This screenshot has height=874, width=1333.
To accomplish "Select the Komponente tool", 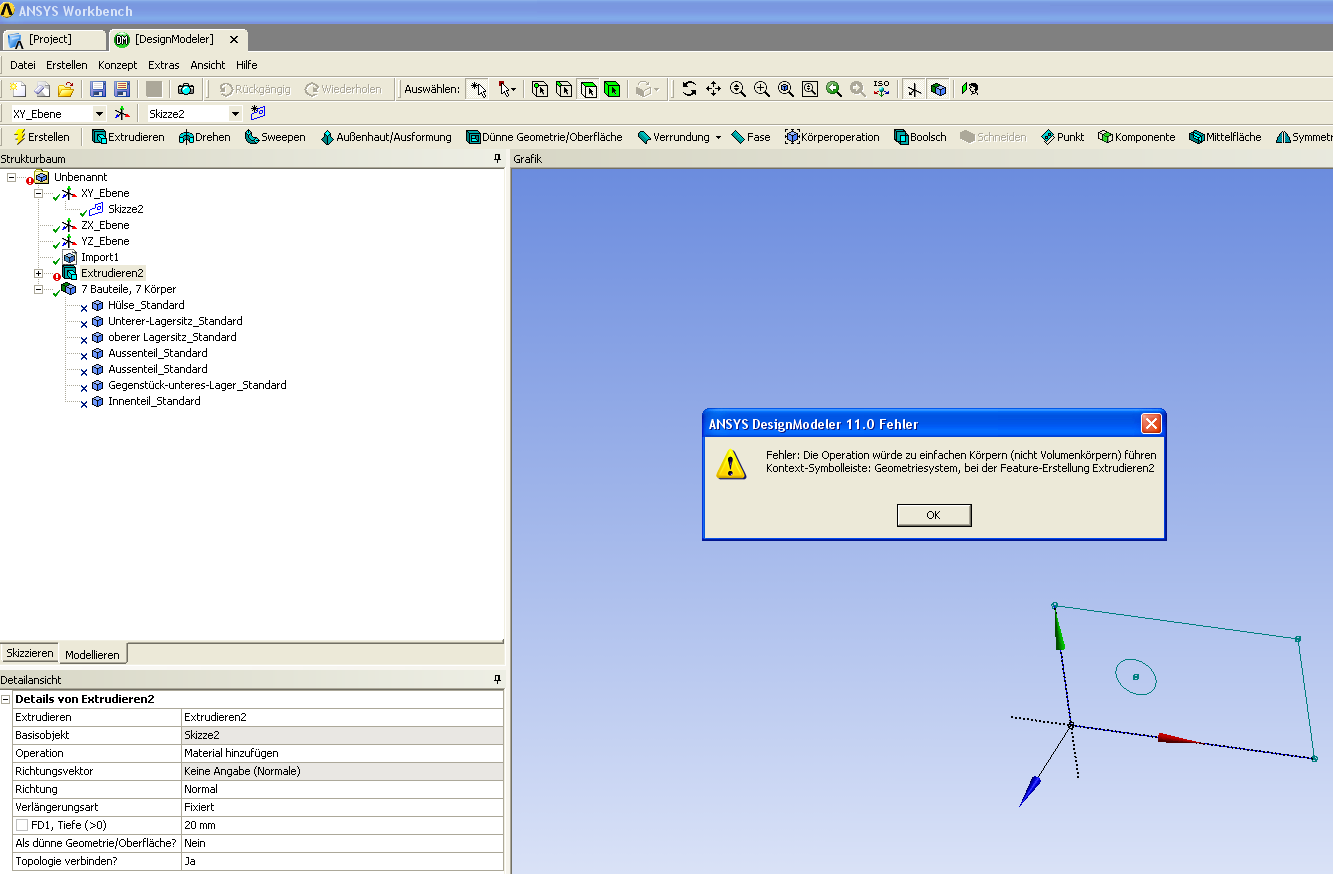I will (x=1136, y=137).
